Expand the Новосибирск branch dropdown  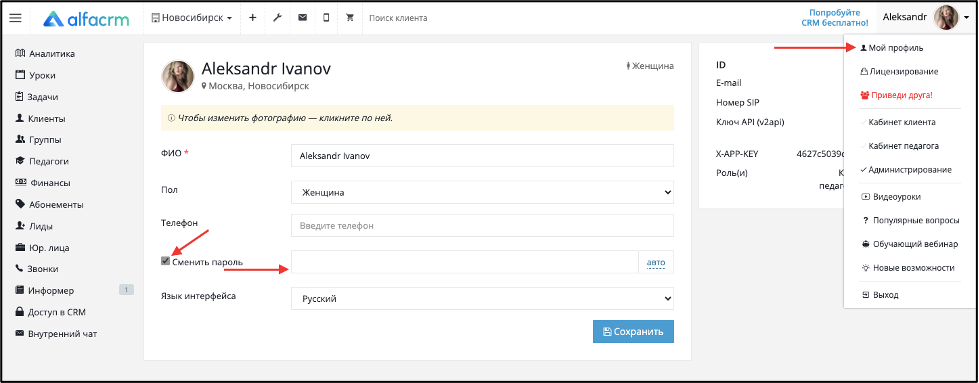pos(192,18)
